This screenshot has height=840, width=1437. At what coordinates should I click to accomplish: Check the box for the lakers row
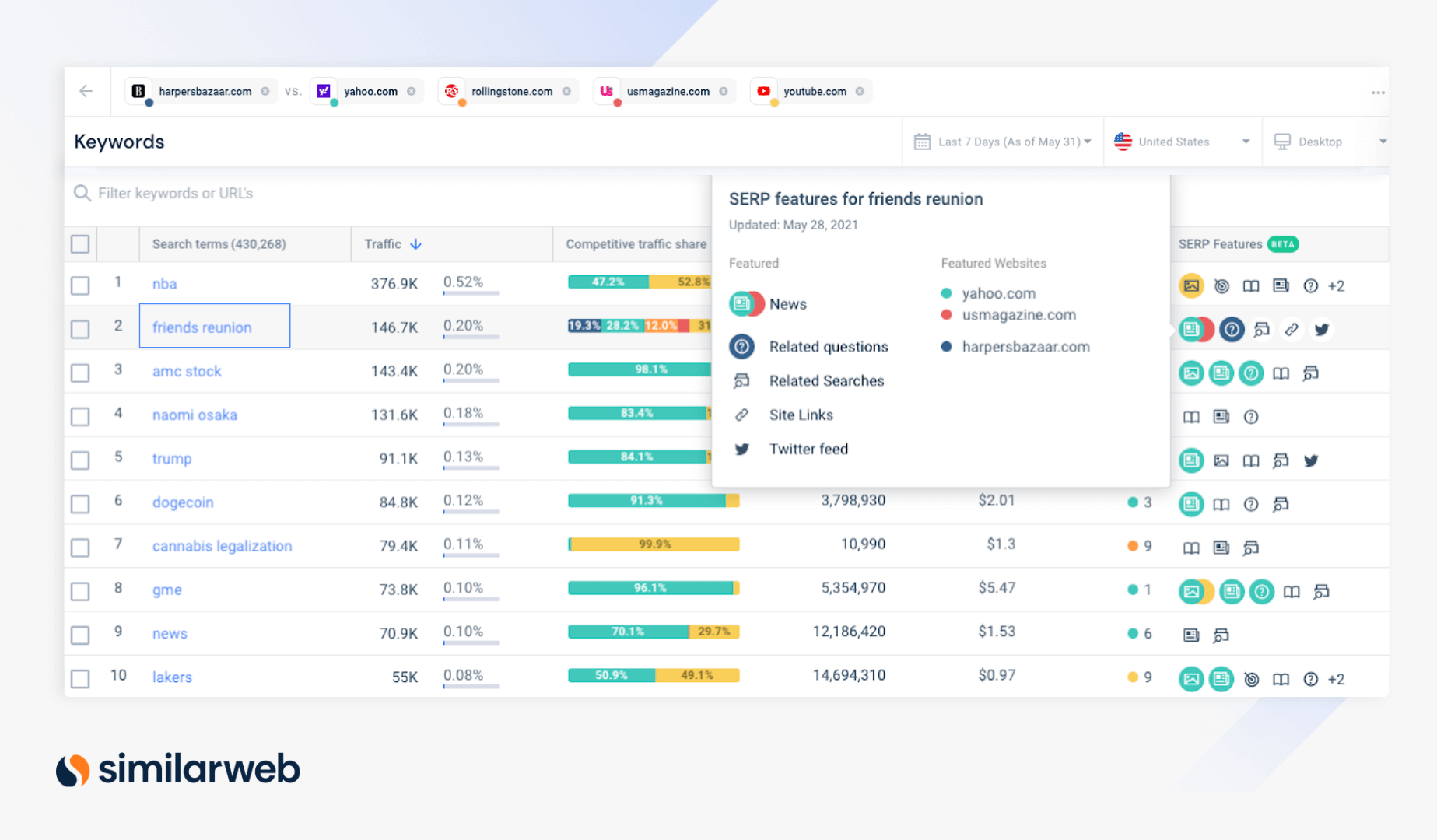pos(80,678)
